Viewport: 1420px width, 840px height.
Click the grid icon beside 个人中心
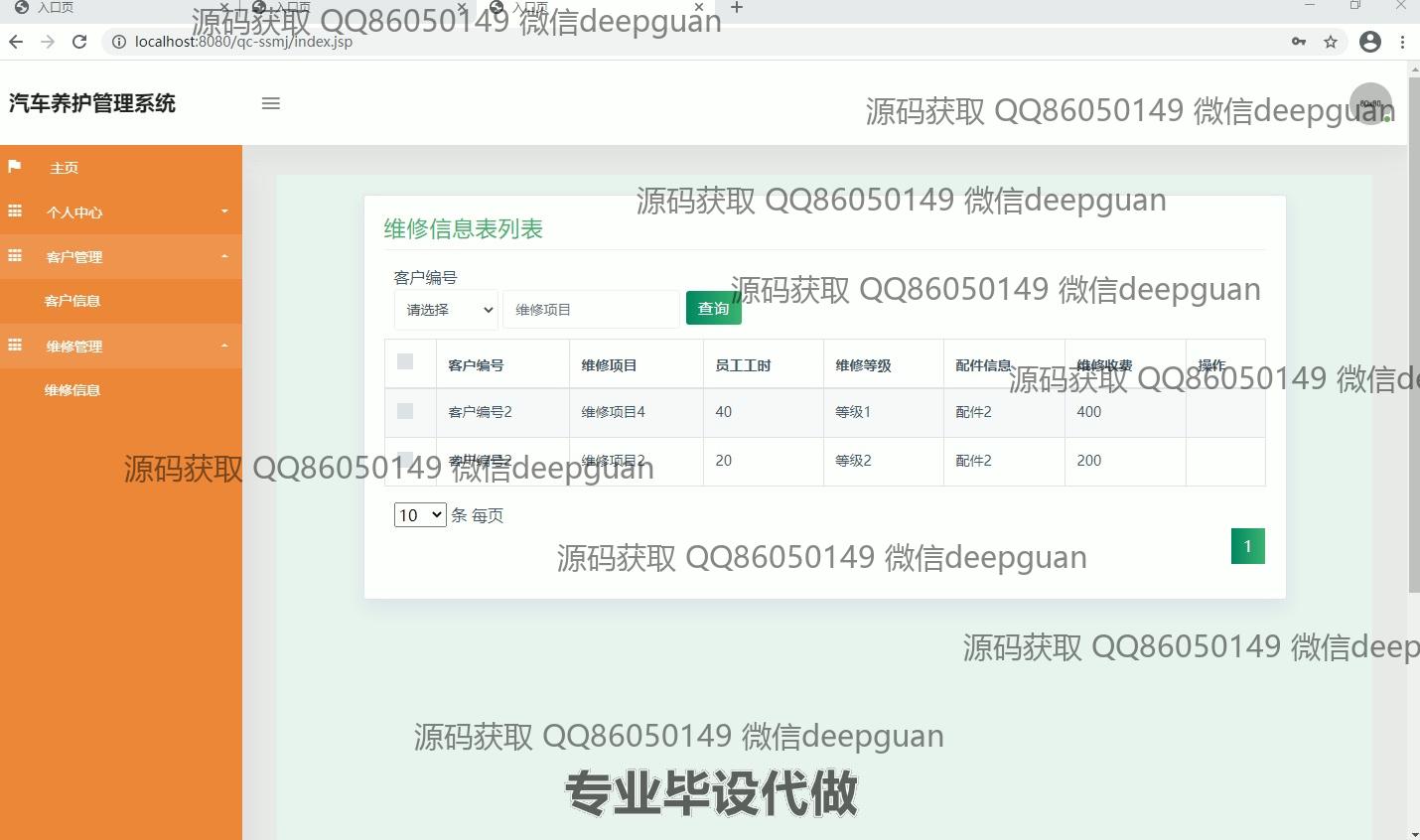[15, 211]
